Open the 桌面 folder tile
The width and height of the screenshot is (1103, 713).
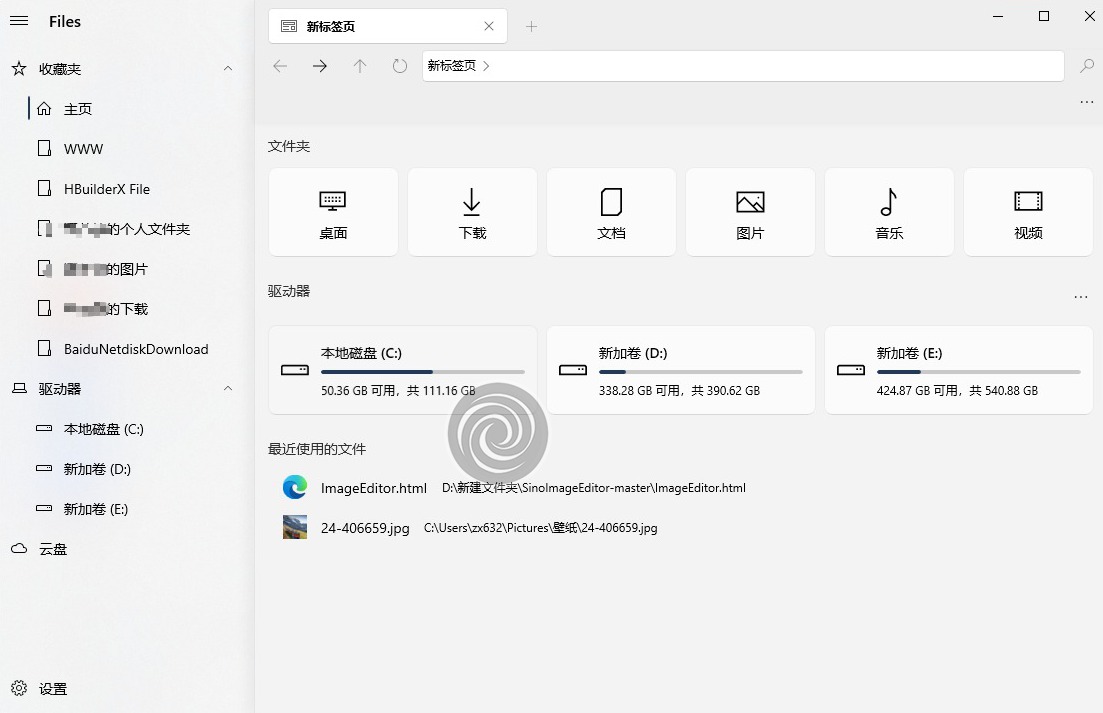point(333,212)
